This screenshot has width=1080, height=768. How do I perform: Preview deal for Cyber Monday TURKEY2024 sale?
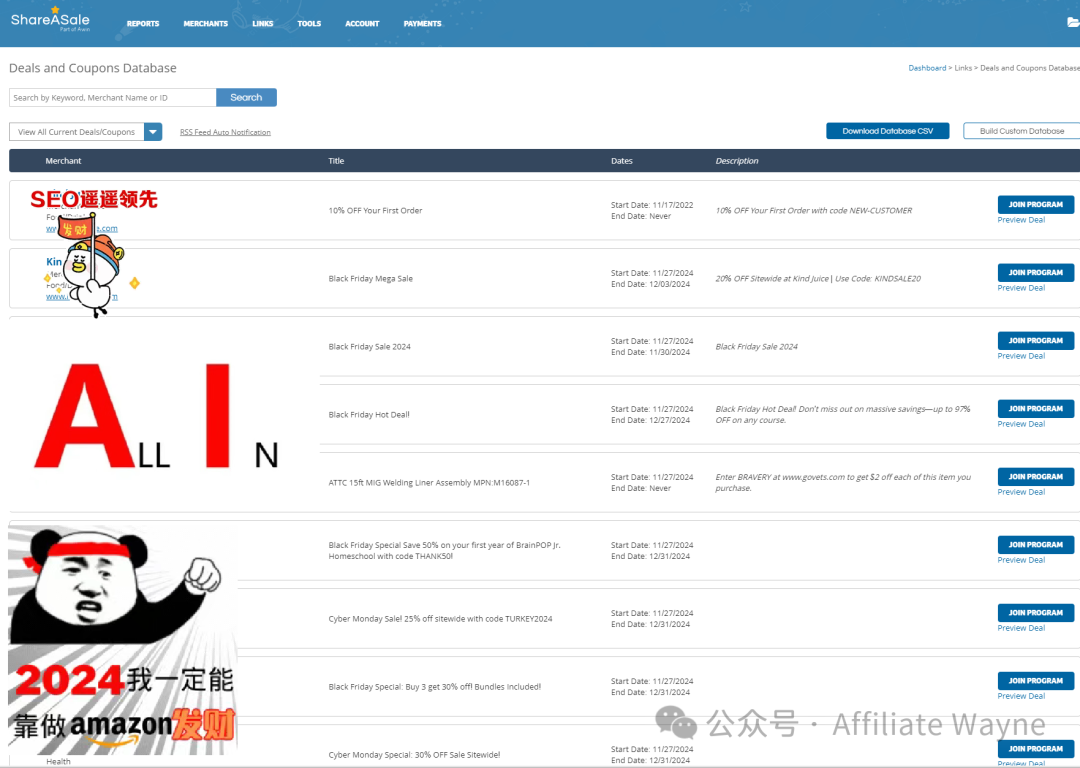coord(1021,628)
